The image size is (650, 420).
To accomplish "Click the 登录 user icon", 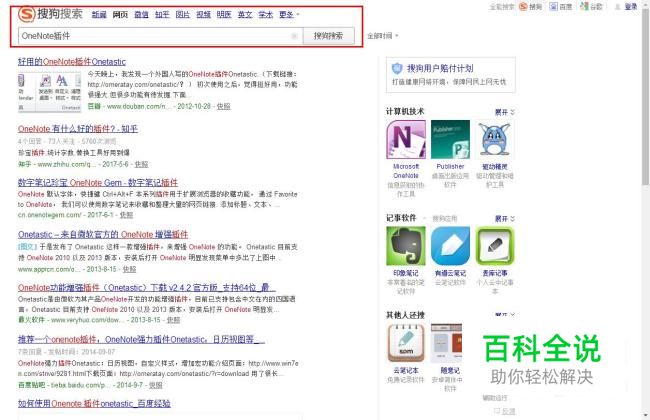I will (617, 7).
